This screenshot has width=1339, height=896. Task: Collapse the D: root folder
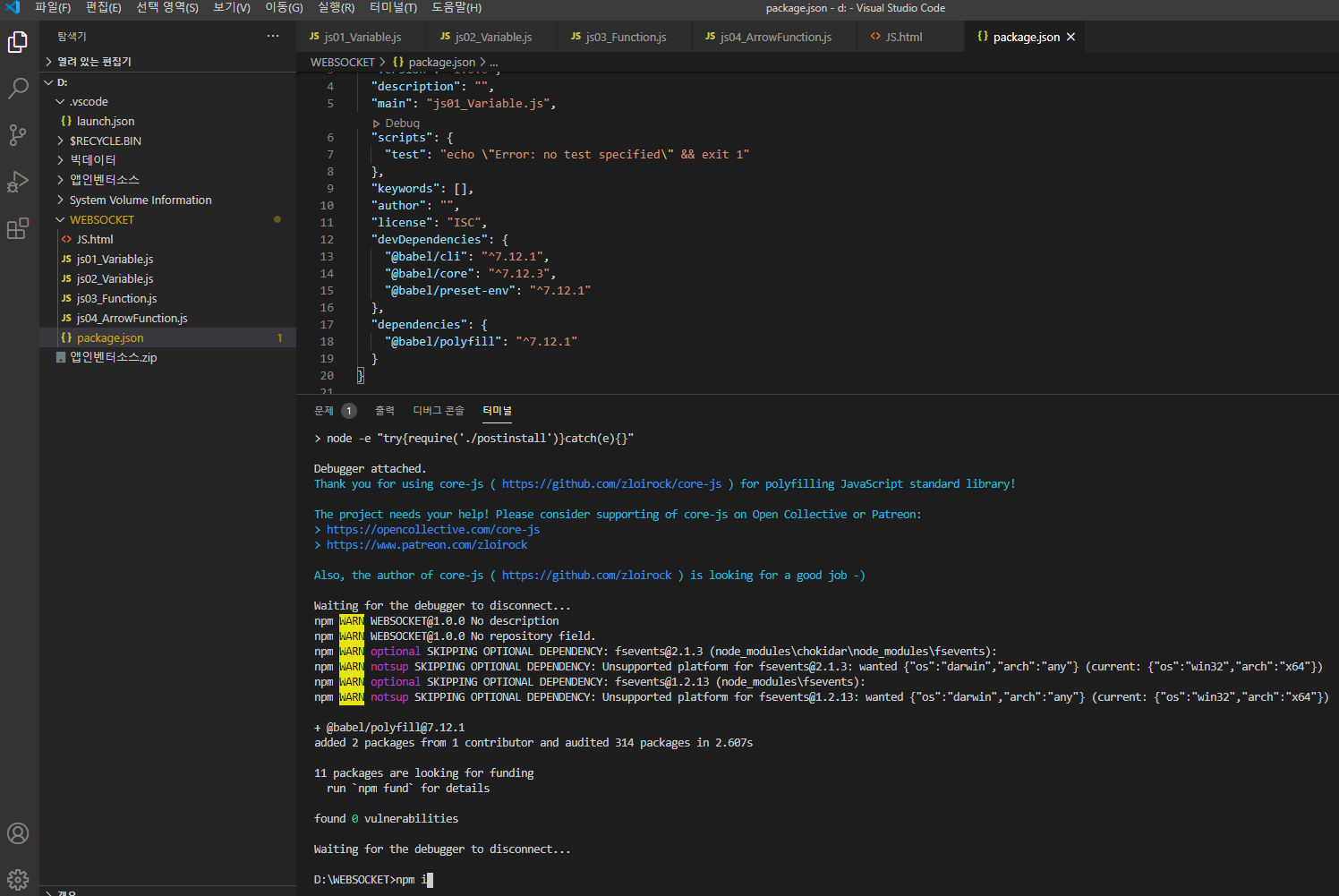coord(48,82)
